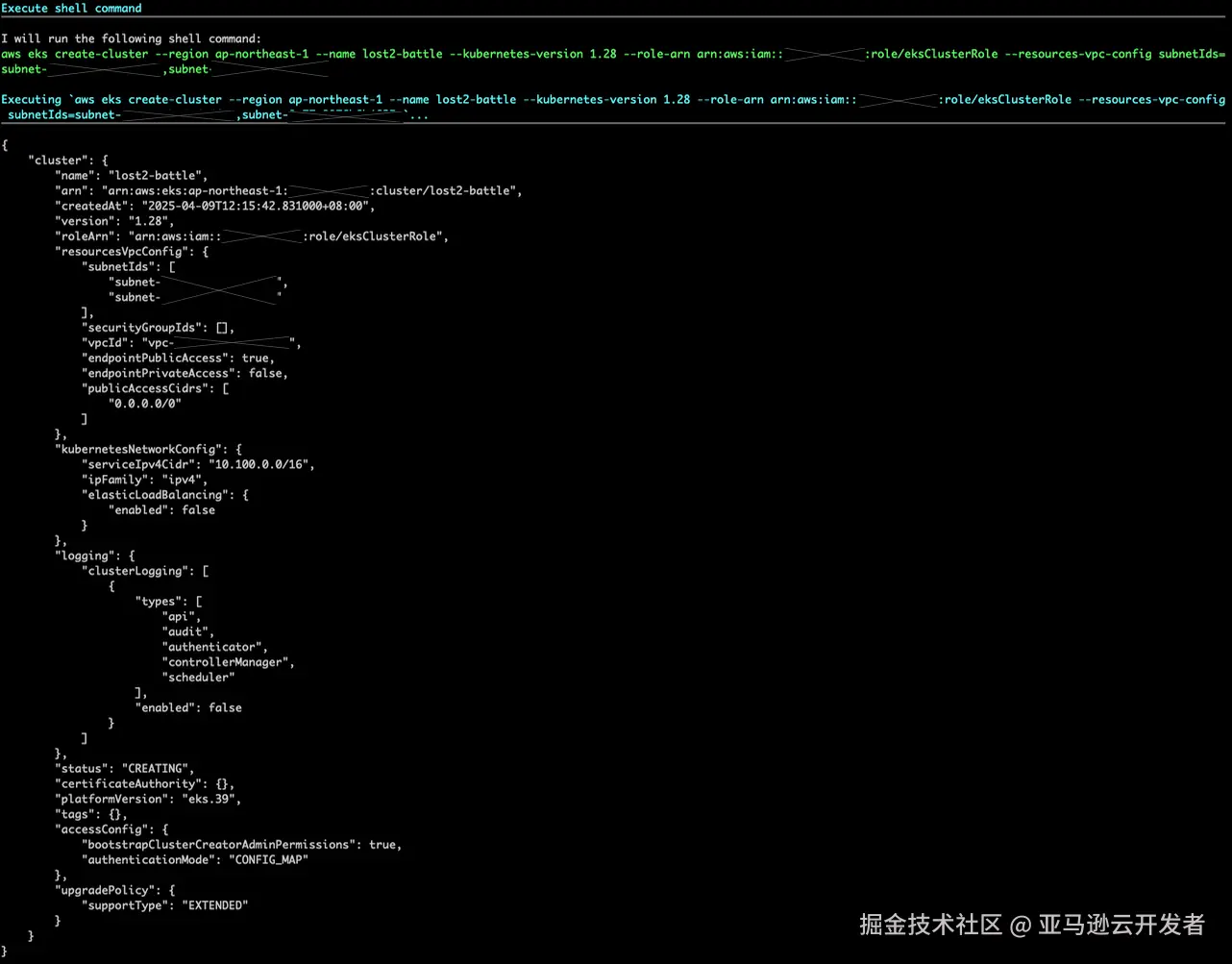Select the "status": "CREATING" line
Screen dimensions: 1232x964
point(125,769)
